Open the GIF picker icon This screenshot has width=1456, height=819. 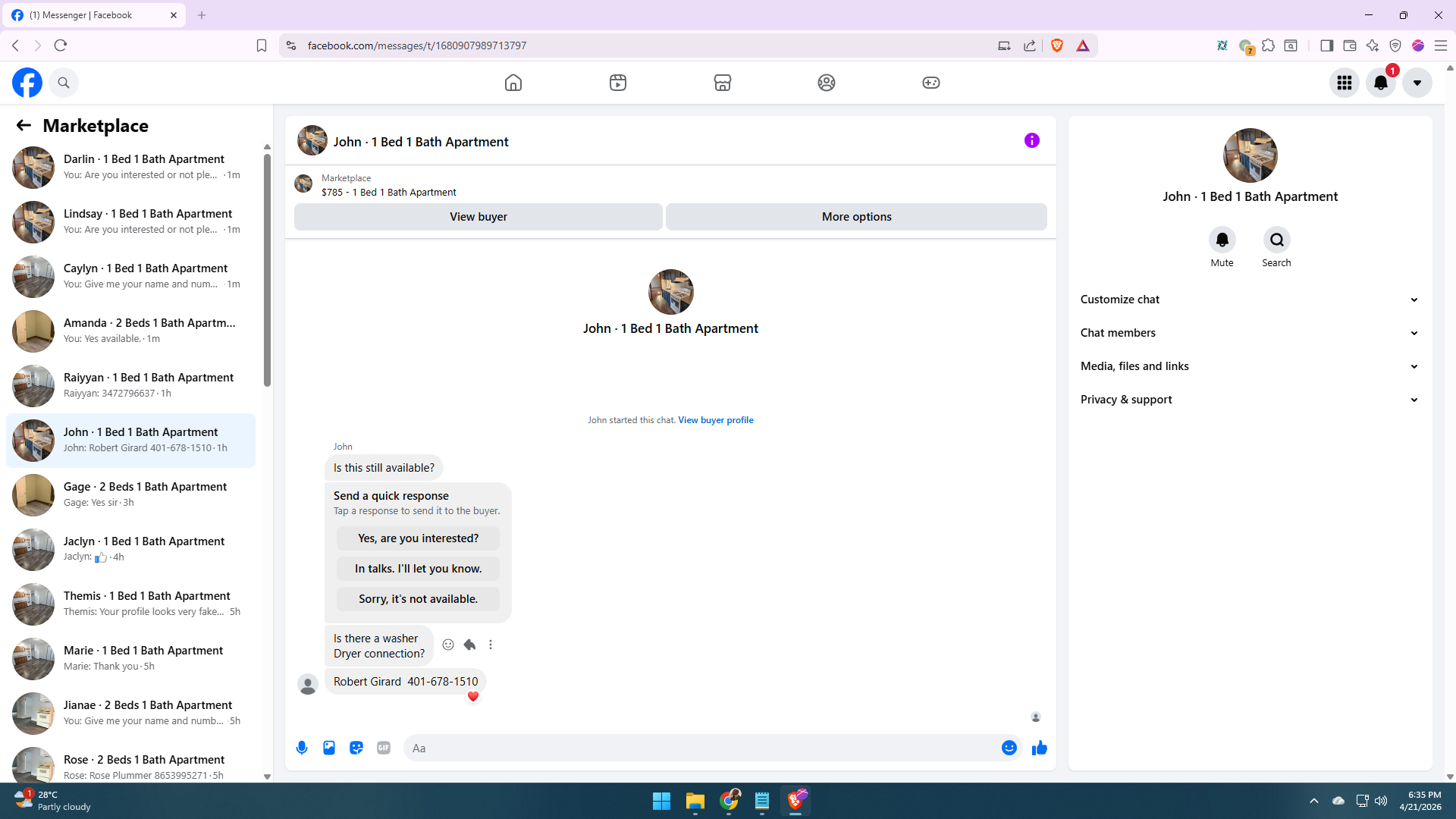(x=384, y=748)
